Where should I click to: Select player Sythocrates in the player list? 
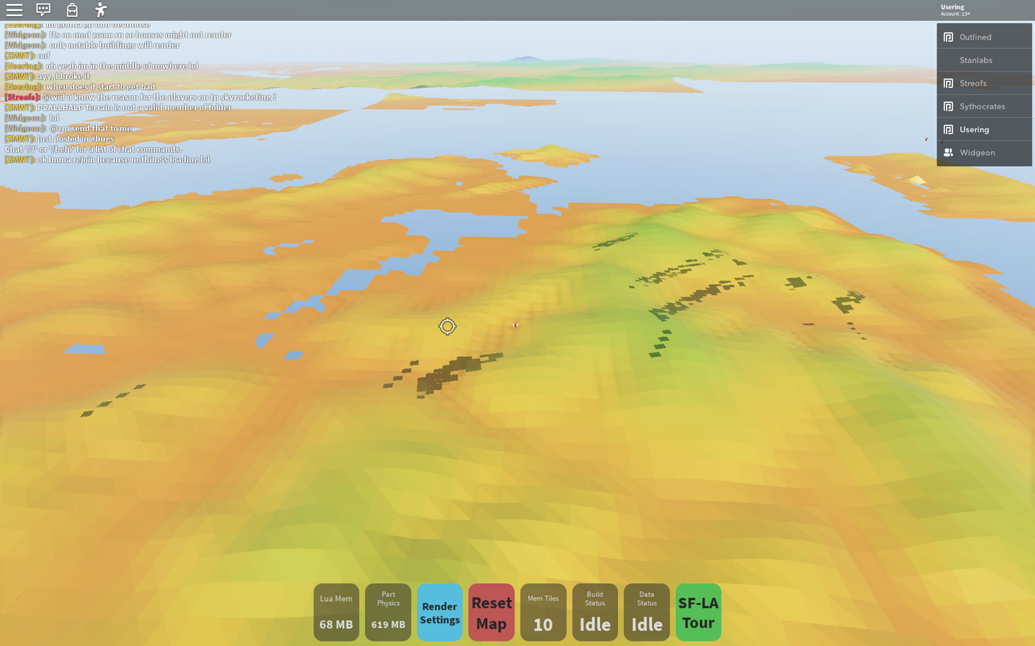(x=984, y=106)
